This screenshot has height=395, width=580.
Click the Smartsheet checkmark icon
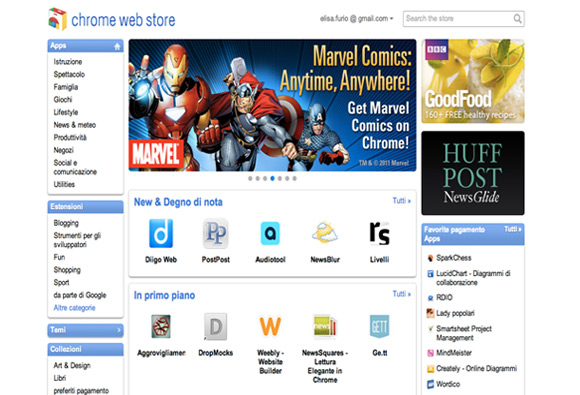pos(430,328)
